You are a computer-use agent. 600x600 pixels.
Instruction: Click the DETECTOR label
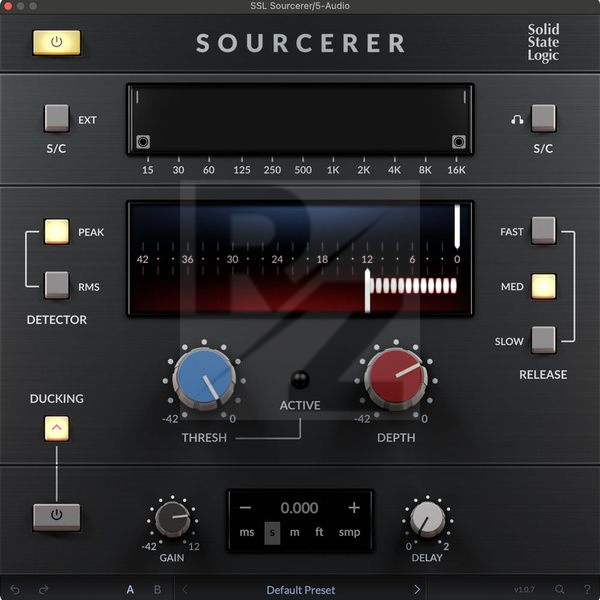click(57, 320)
